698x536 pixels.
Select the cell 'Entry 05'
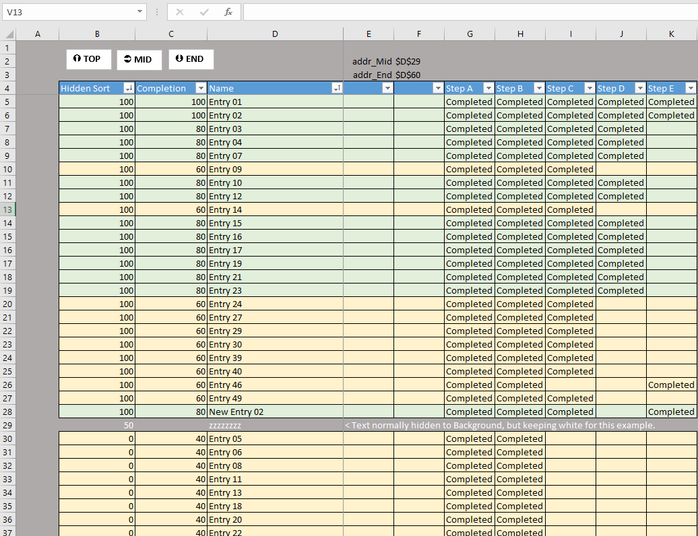pyautogui.click(x=275, y=439)
